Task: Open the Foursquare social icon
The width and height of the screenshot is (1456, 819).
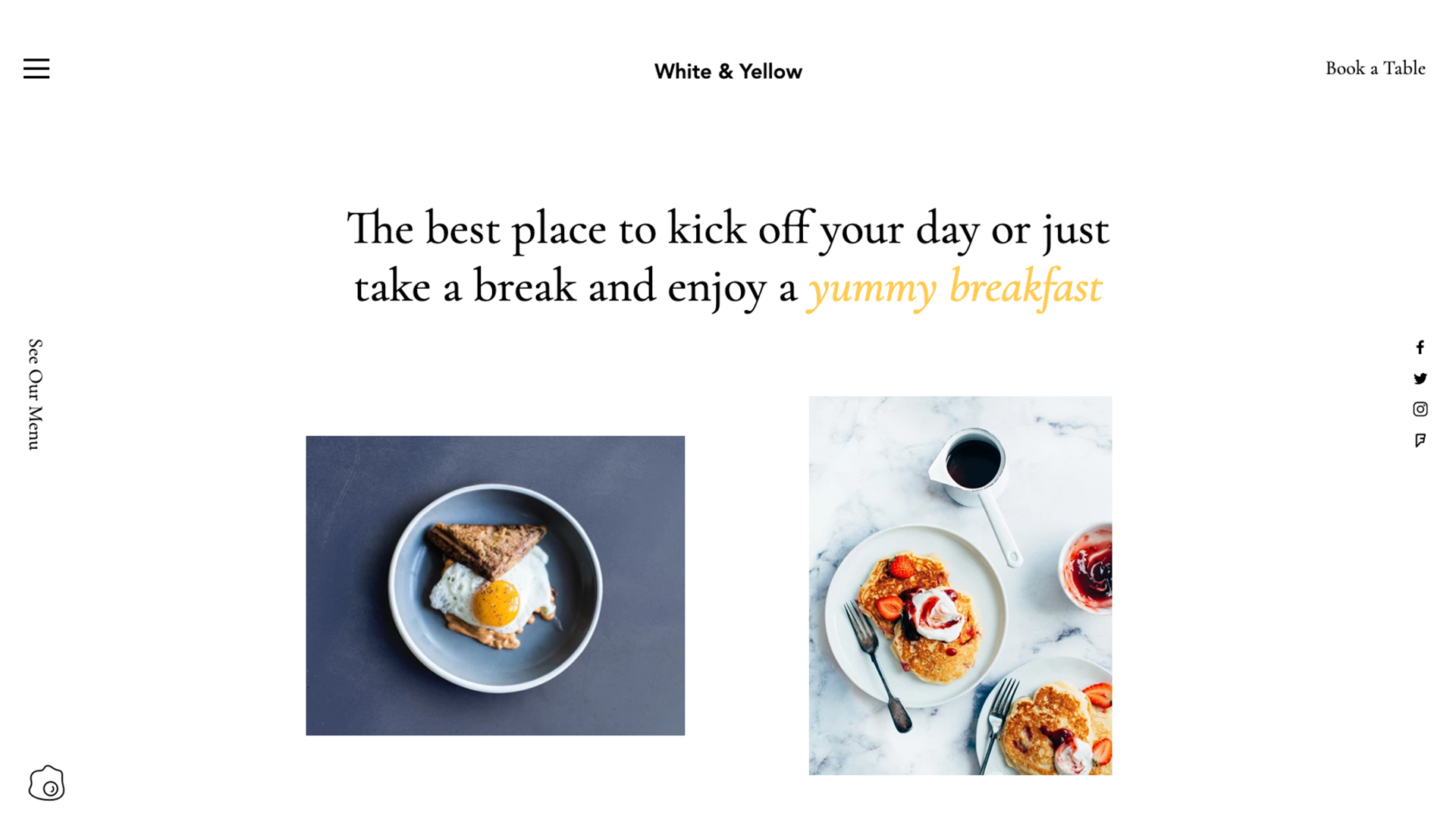Action: click(x=1420, y=440)
